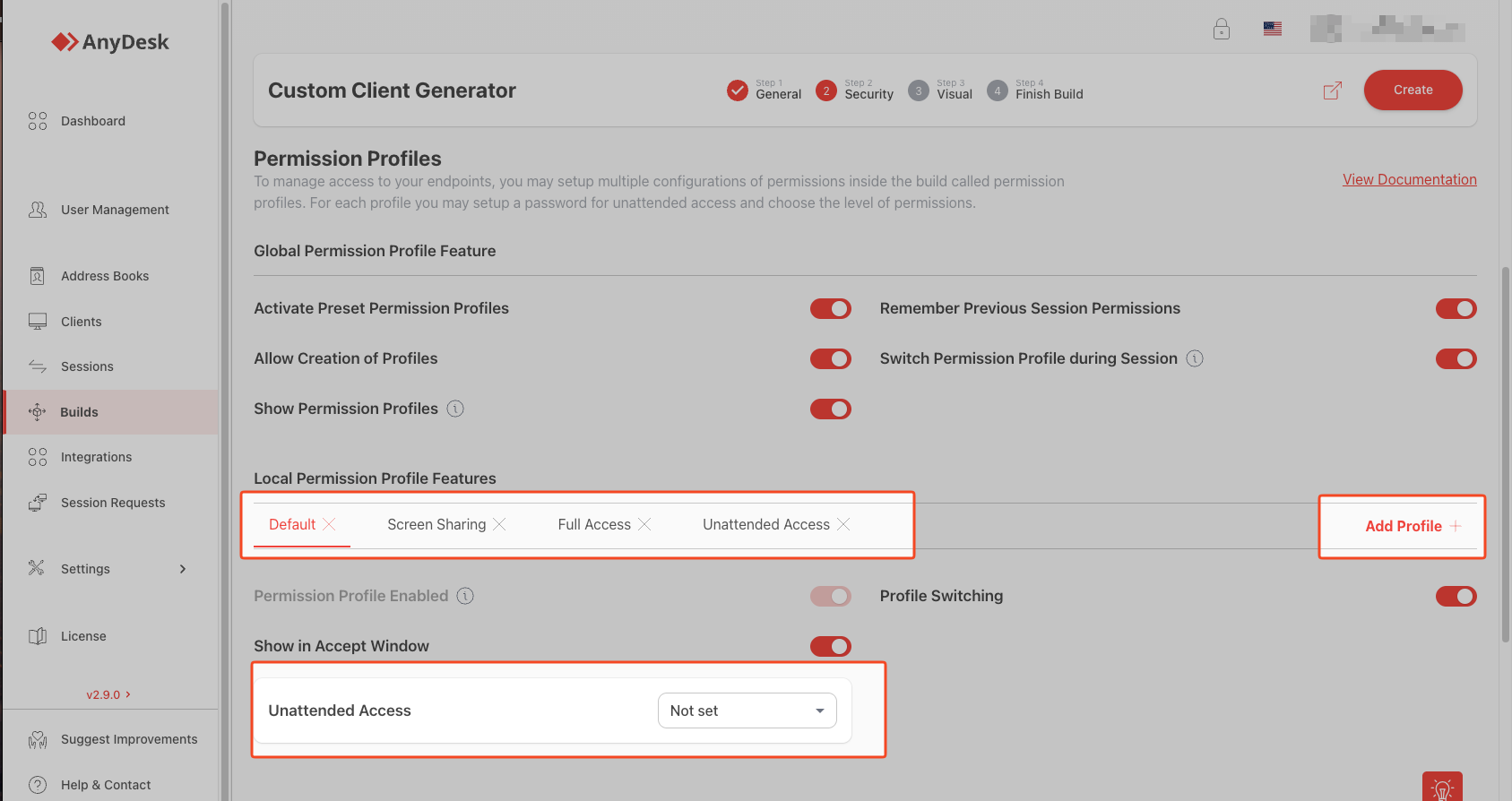The width and height of the screenshot is (1512, 801).
Task: Click the Sessions arrows icon
Action: click(38, 366)
